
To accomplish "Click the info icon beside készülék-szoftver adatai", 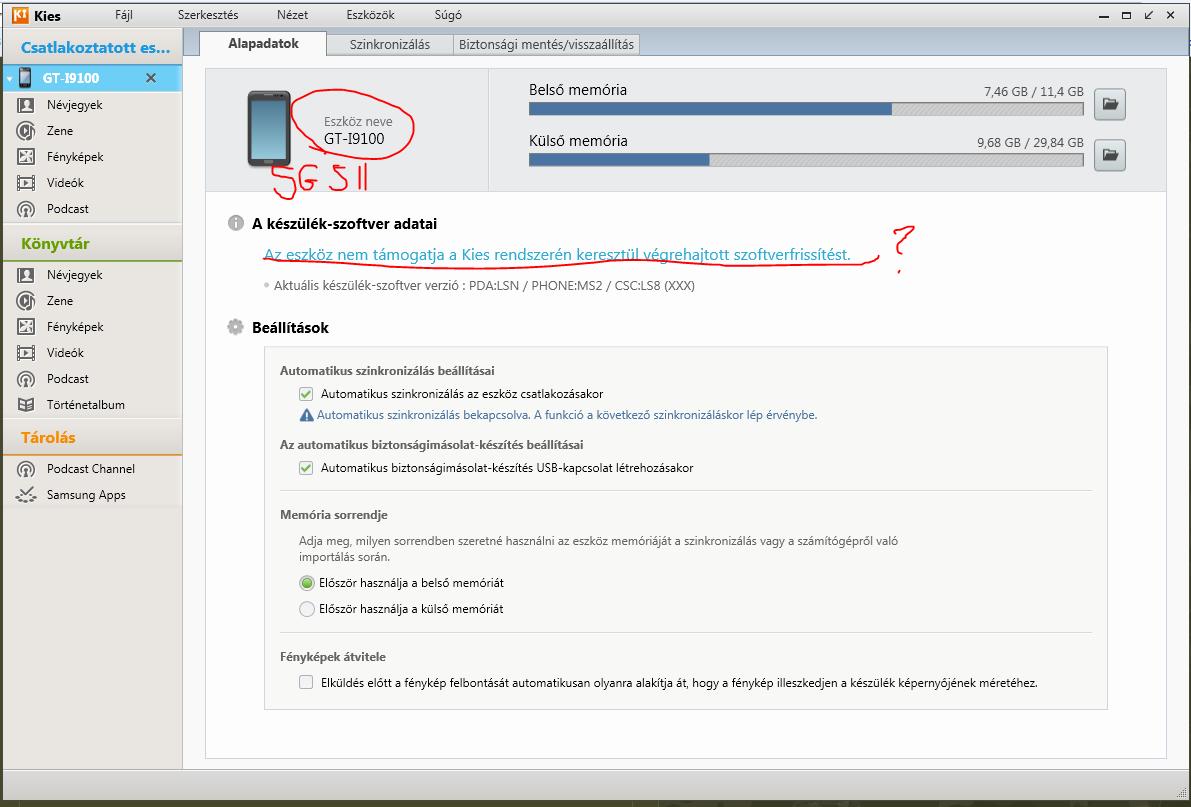I will pyautogui.click(x=235, y=223).
